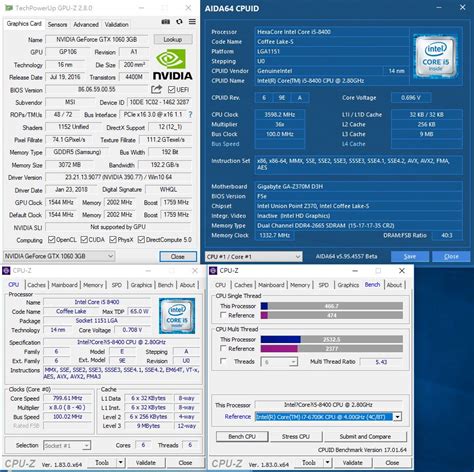Open the GeForce GTX 1060 3GB card dropdown

pyautogui.click(x=59, y=256)
